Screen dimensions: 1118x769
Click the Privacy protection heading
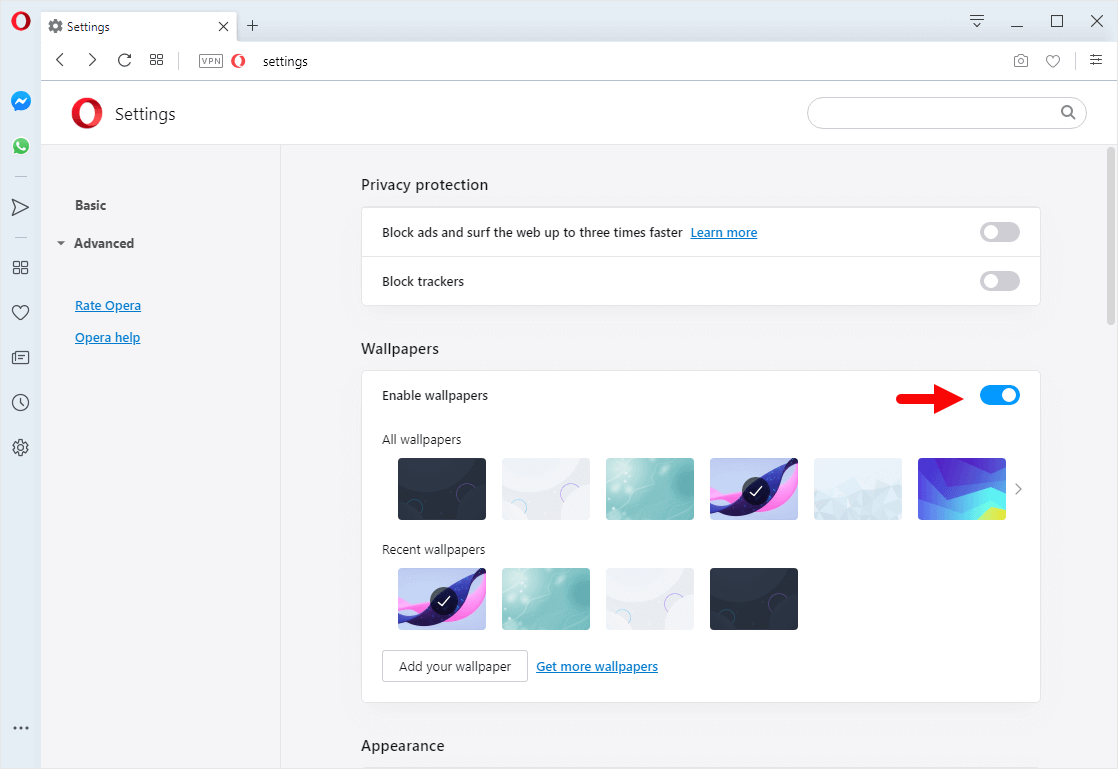424,185
